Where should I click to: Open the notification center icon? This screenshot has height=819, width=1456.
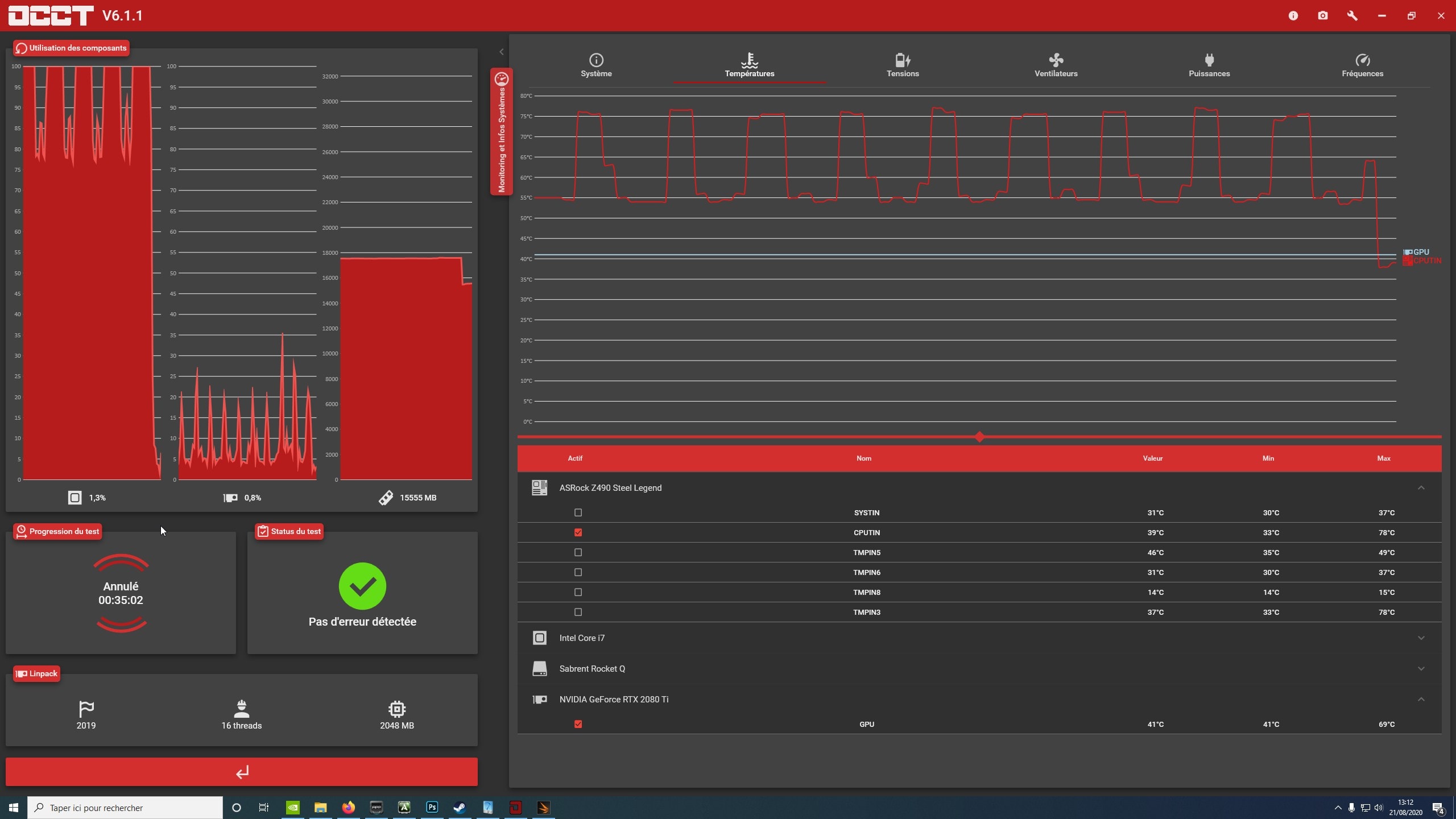[x=1438, y=808]
